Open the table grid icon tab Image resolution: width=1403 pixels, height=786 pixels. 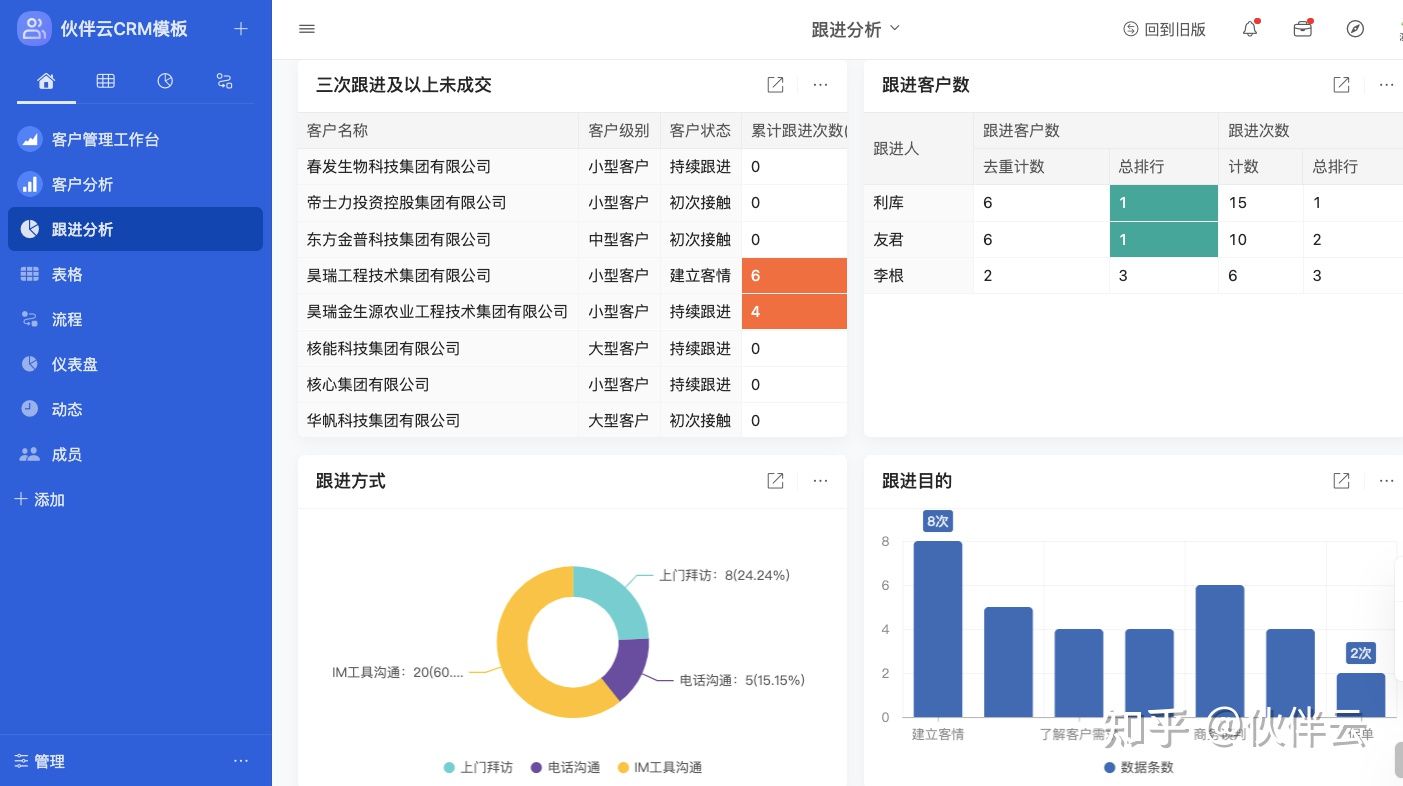[105, 82]
